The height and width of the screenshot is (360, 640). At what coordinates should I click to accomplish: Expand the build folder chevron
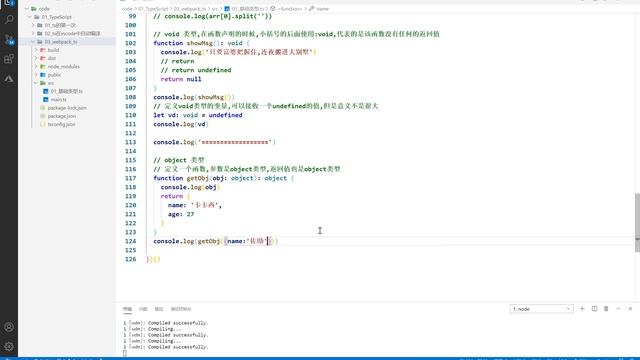36,50
